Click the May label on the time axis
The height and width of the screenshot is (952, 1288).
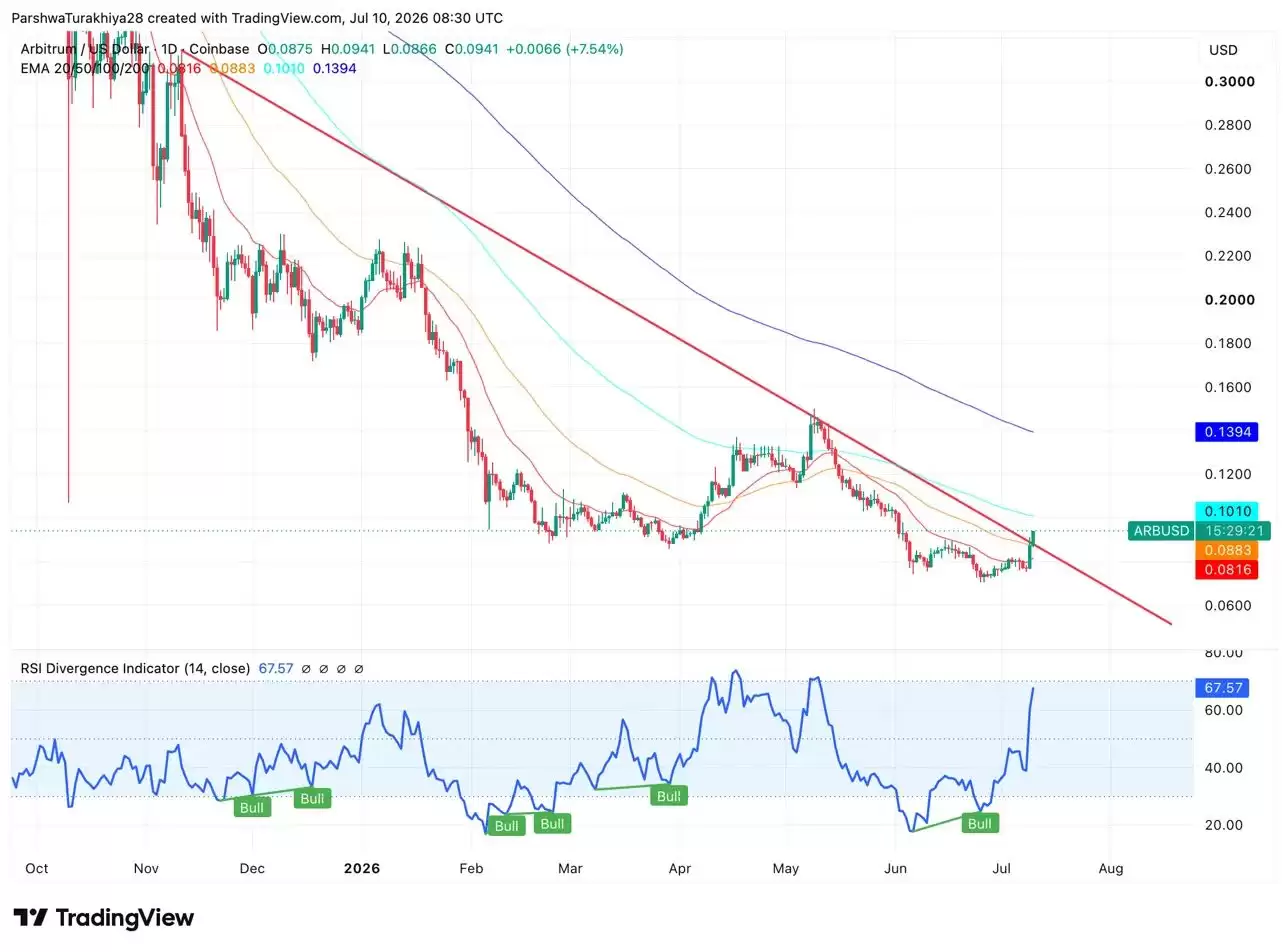click(x=786, y=869)
